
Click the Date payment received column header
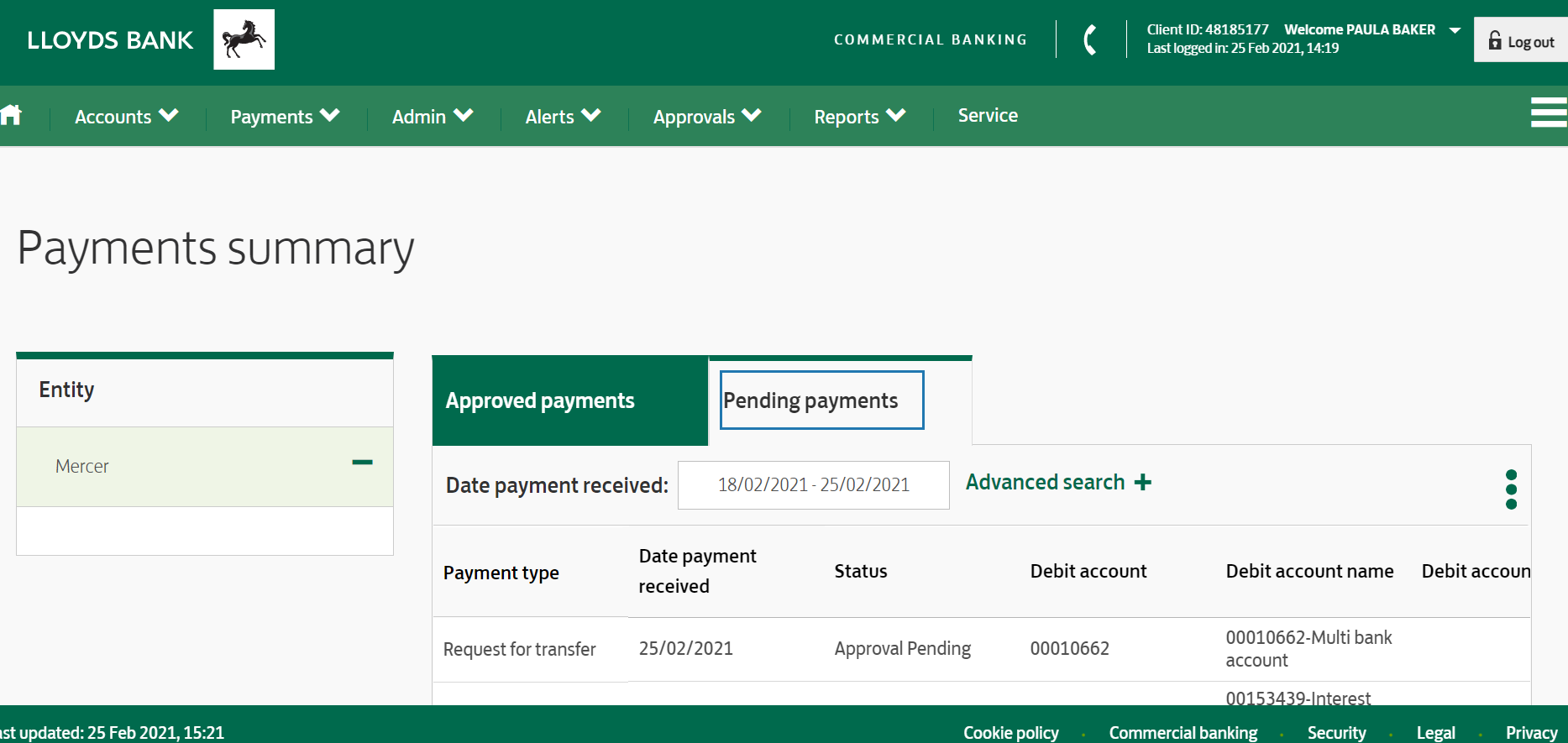click(x=698, y=571)
